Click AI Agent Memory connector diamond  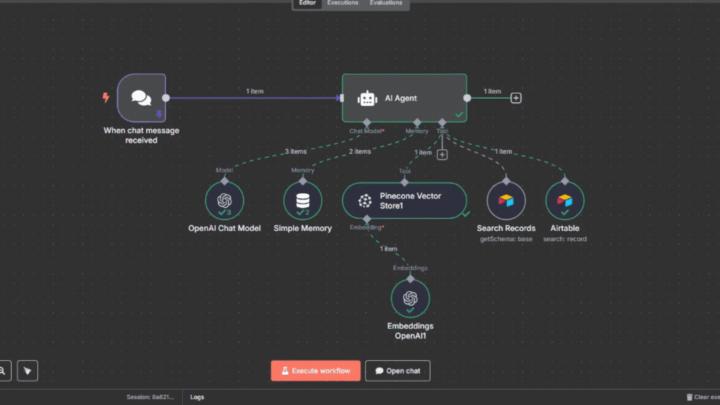coord(417,123)
